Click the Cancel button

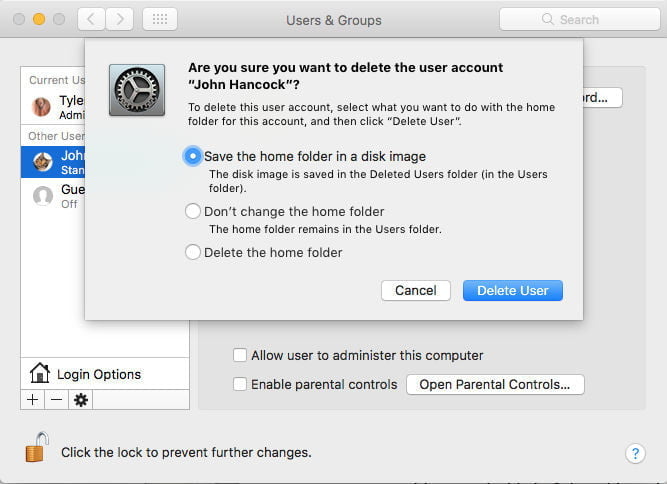(416, 290)
